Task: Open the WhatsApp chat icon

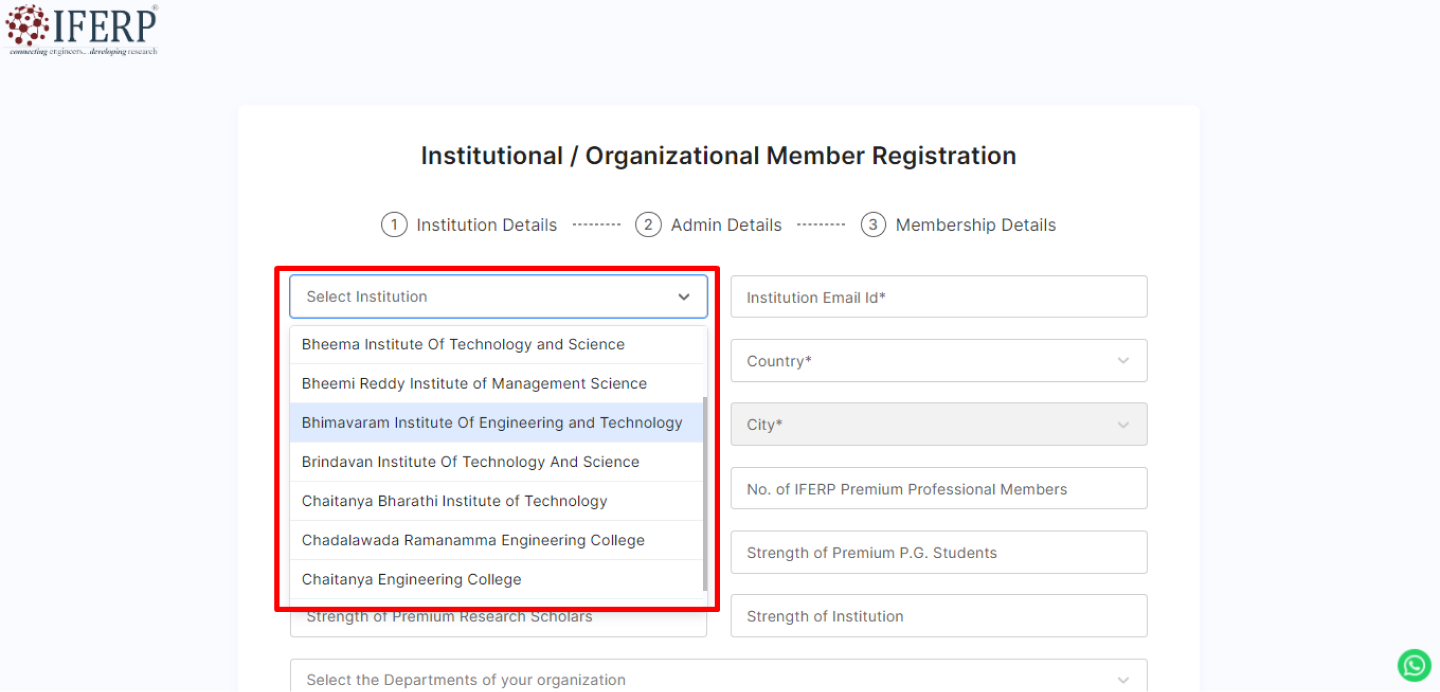Action: pyautogui.click(x=1413, y=665)
